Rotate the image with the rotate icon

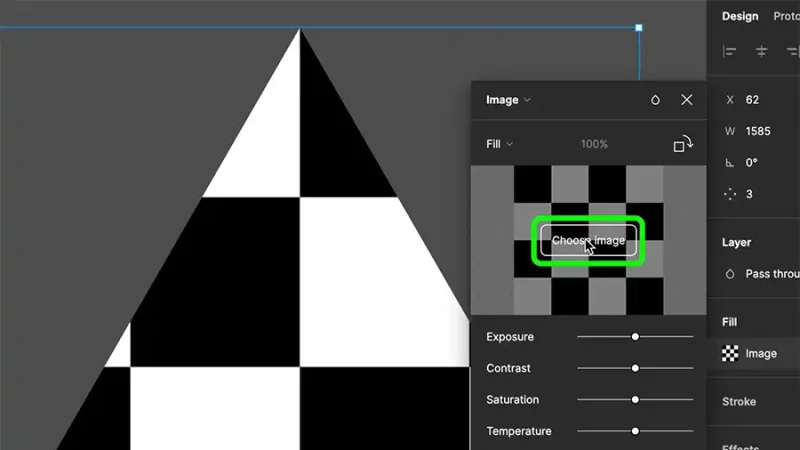tap(683, 144)
